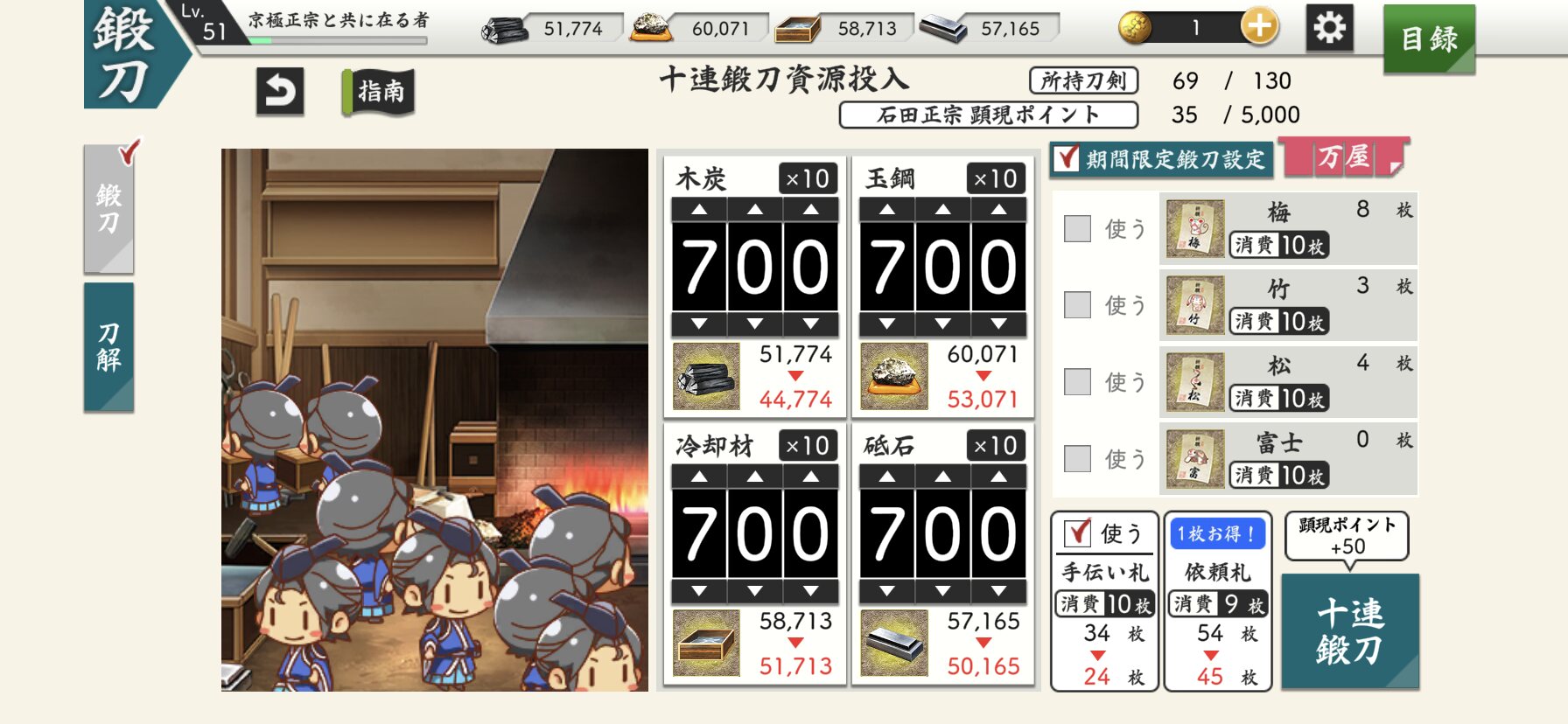Open the 指南 guide button
The height and width of the screenshot is (724, 1568).
coord(380,92)
